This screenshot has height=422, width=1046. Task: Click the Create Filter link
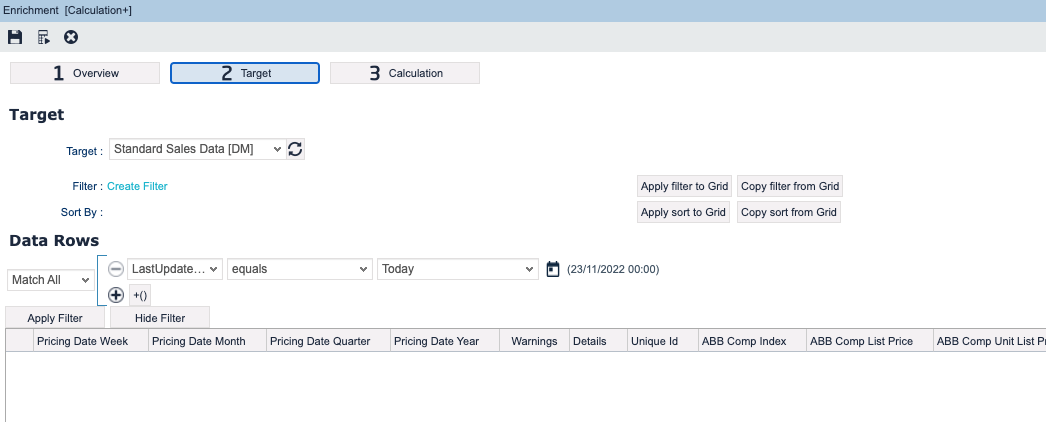coord(137,186)
